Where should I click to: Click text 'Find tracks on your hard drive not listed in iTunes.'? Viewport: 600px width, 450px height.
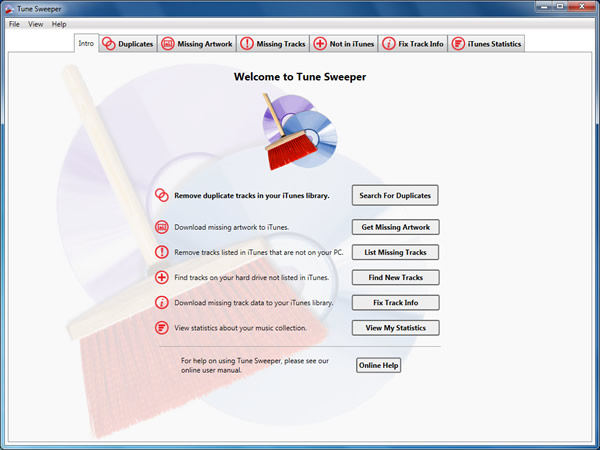[x=252, y=278]
